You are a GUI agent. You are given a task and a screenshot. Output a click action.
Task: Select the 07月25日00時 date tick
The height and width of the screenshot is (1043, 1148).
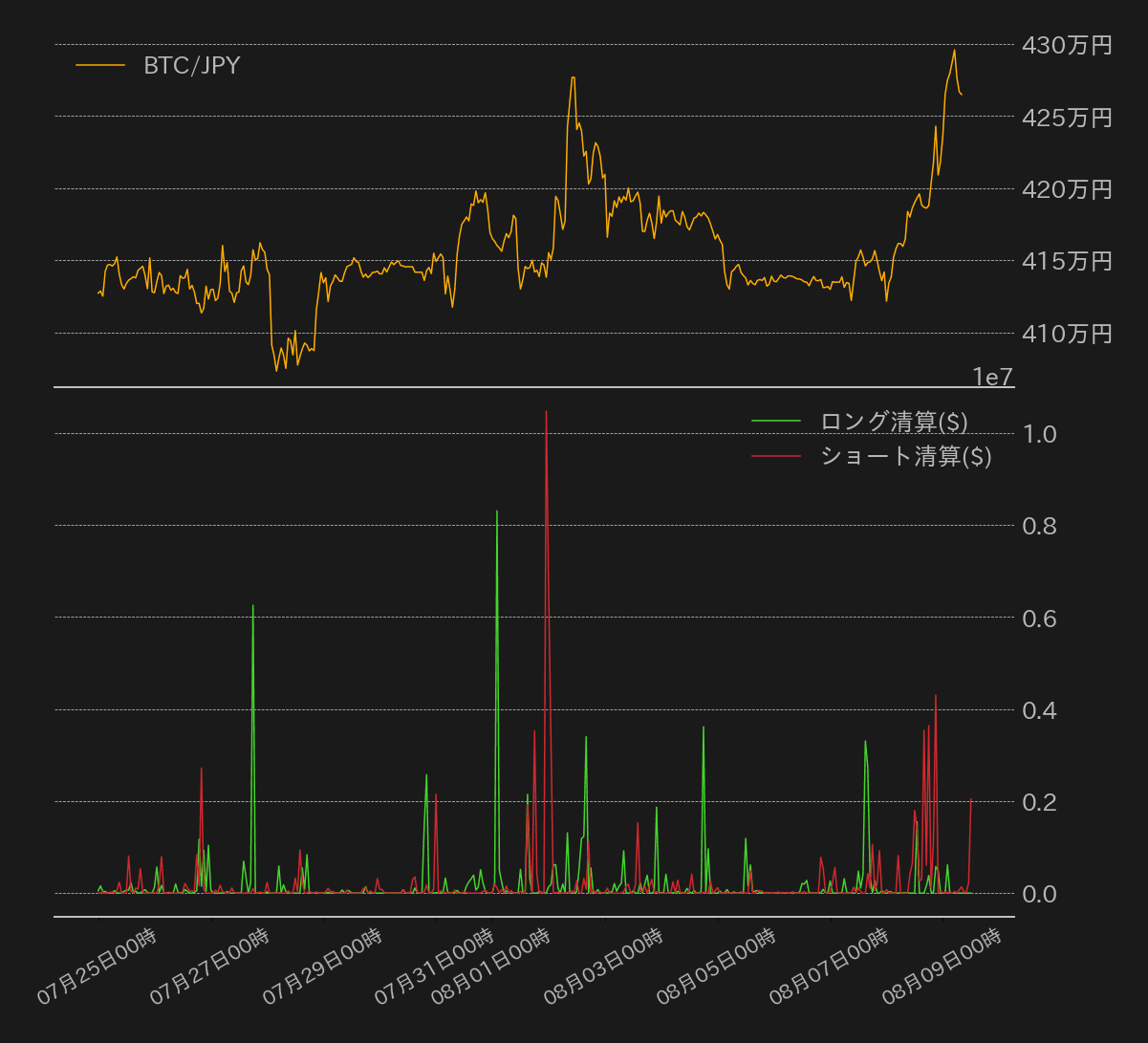pos(97,966)
